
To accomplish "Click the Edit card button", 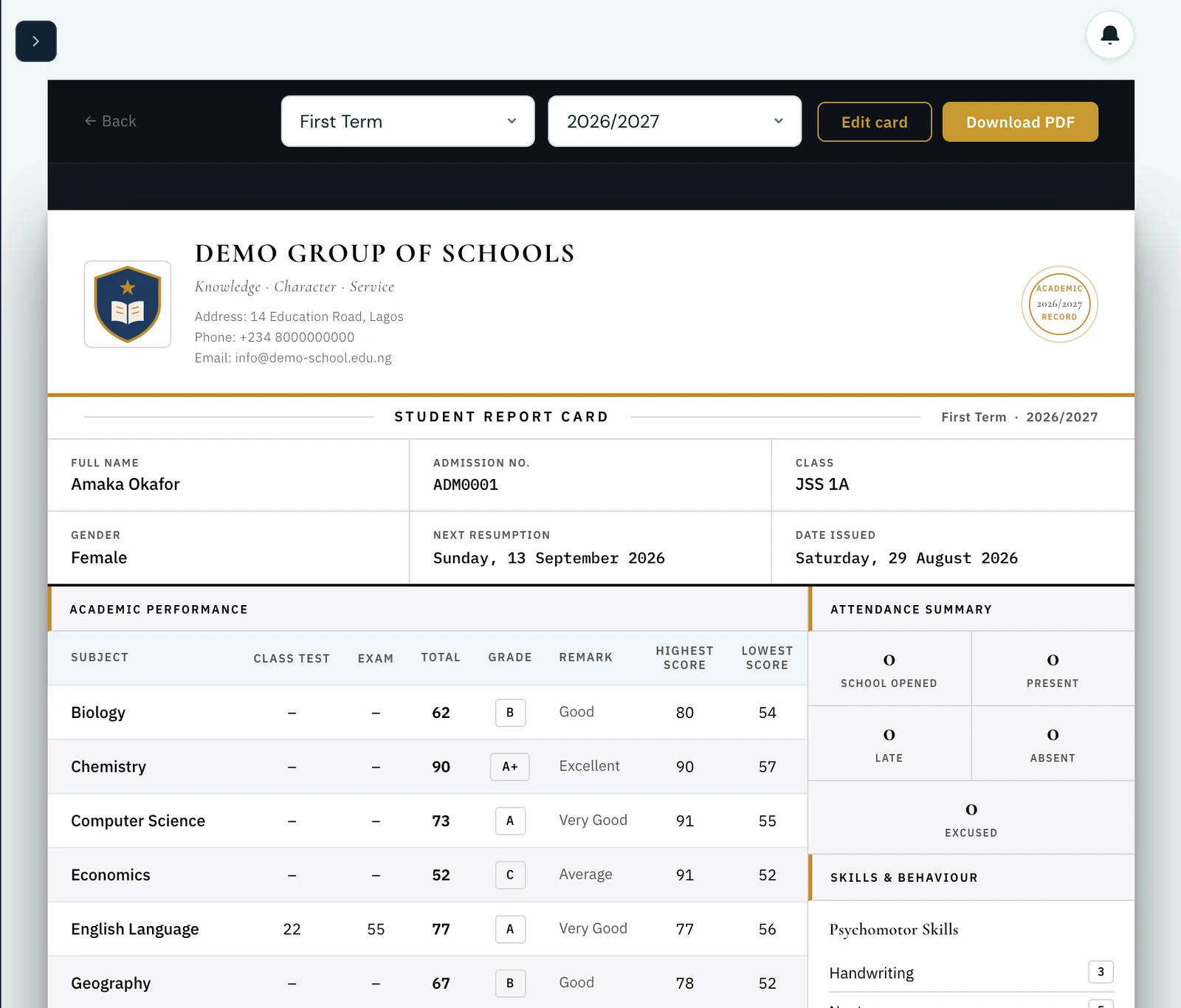I will 875,122.
